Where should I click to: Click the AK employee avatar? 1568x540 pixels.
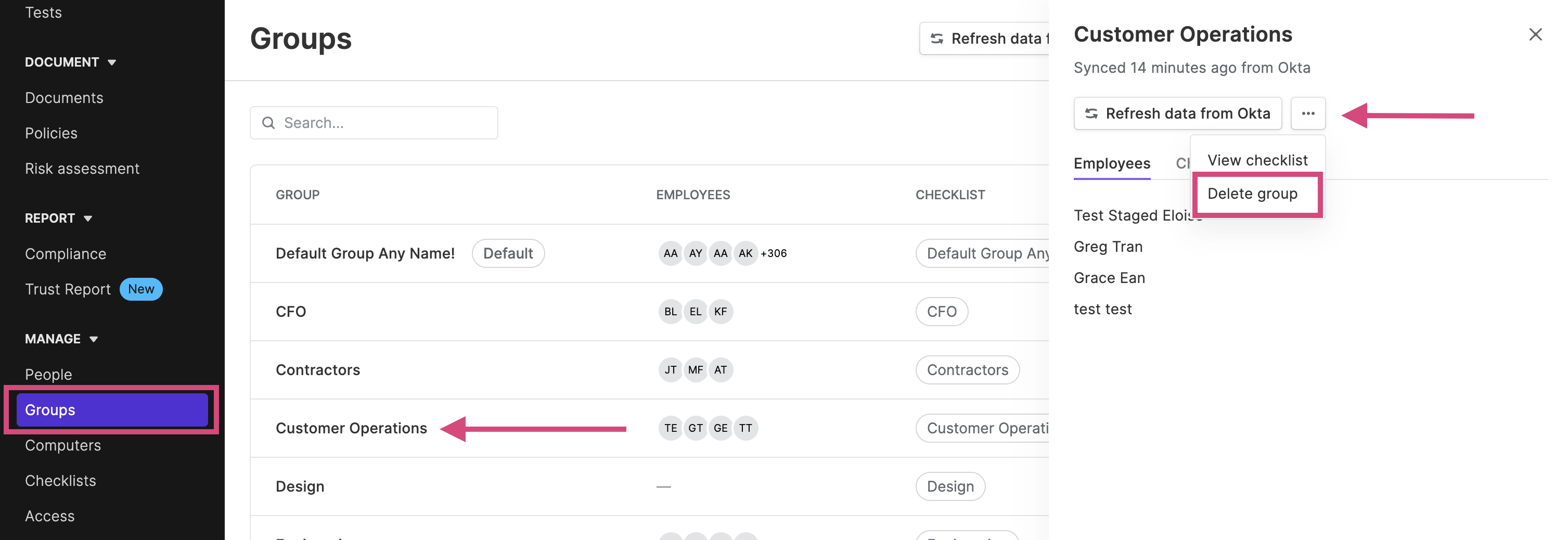point(745,253)
